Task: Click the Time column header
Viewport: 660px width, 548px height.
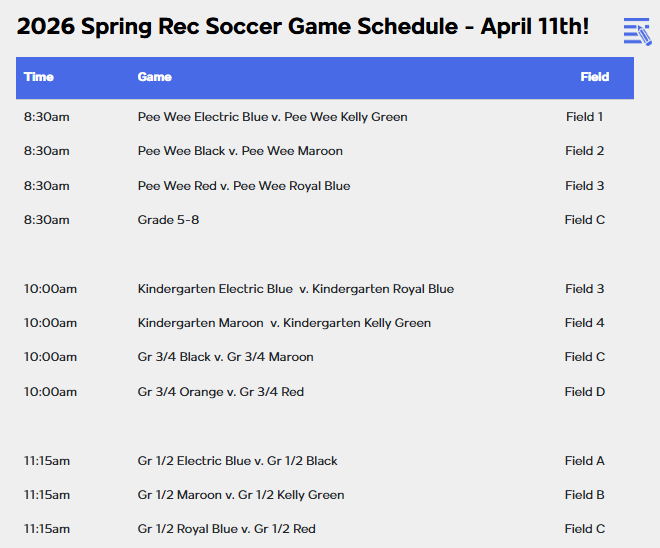Action: click(x=39, y=77)
